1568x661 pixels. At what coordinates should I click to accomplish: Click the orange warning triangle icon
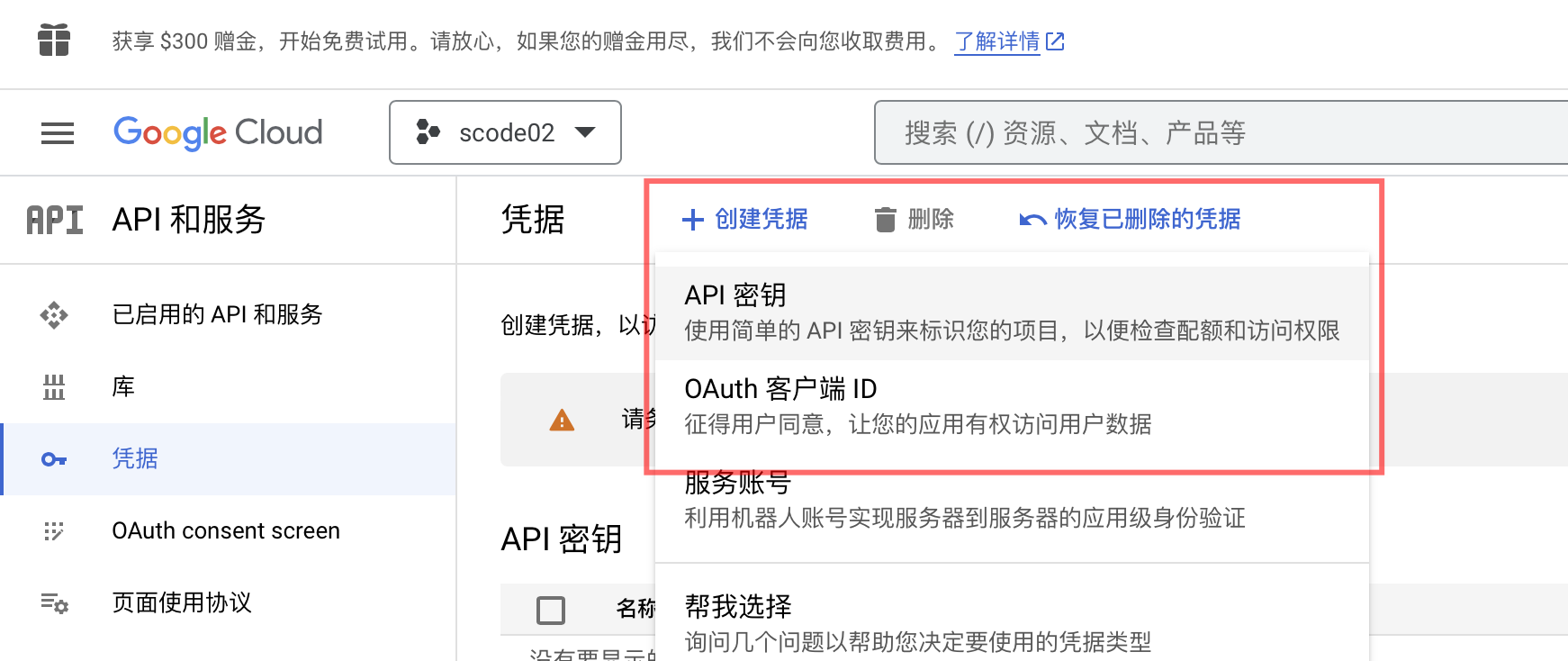click(562, 421)
